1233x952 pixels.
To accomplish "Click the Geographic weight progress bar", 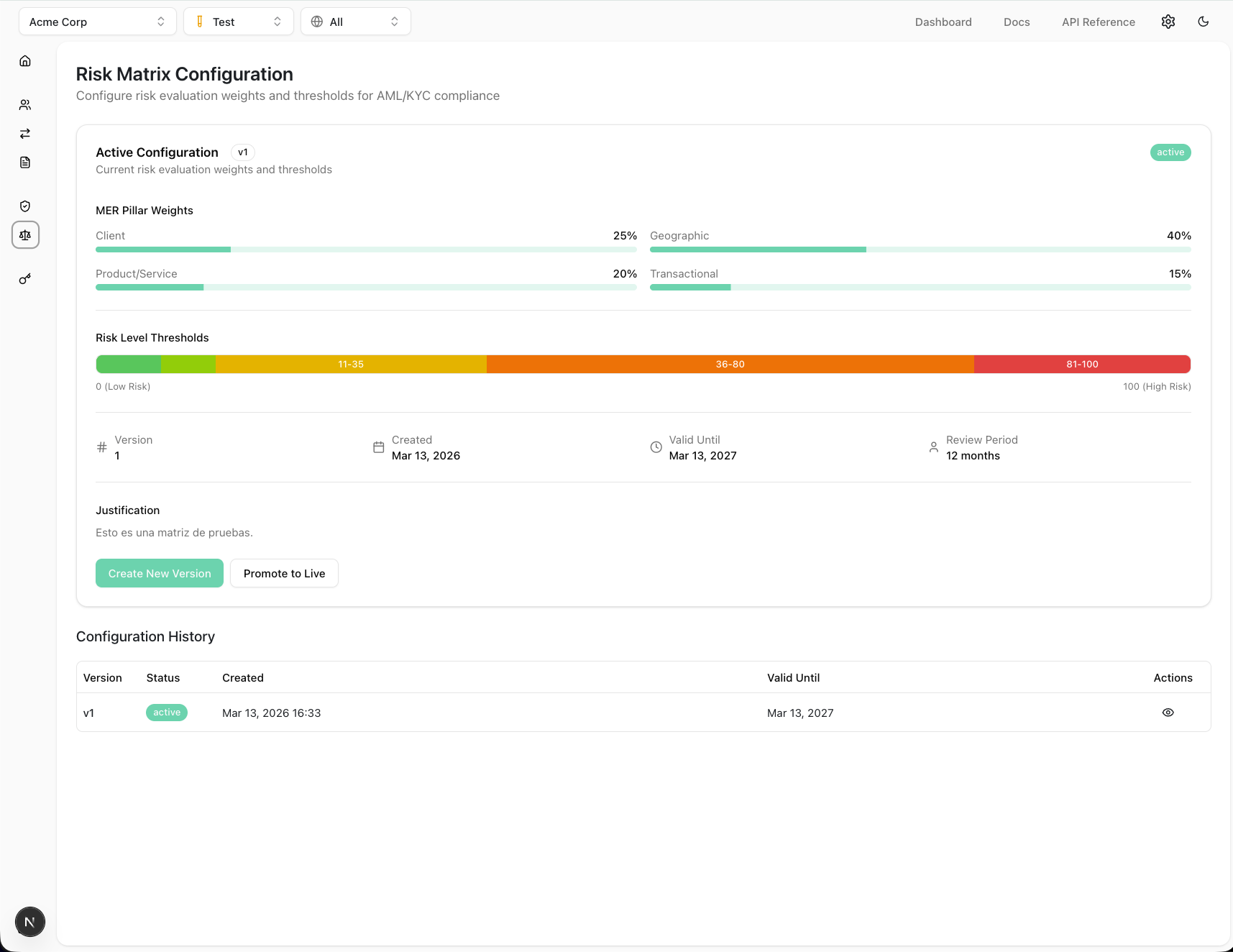I will [920, 250].
